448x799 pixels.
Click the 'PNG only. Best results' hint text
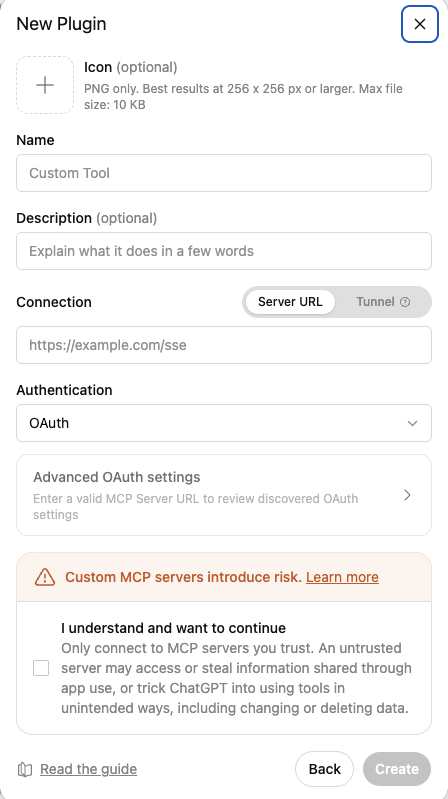(244, 97)
